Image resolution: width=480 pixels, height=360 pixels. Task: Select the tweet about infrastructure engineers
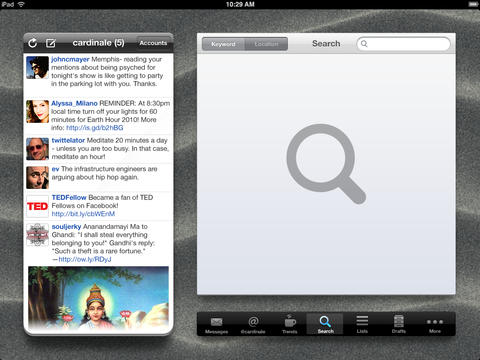pyautogui.click(x=105, y=173)
